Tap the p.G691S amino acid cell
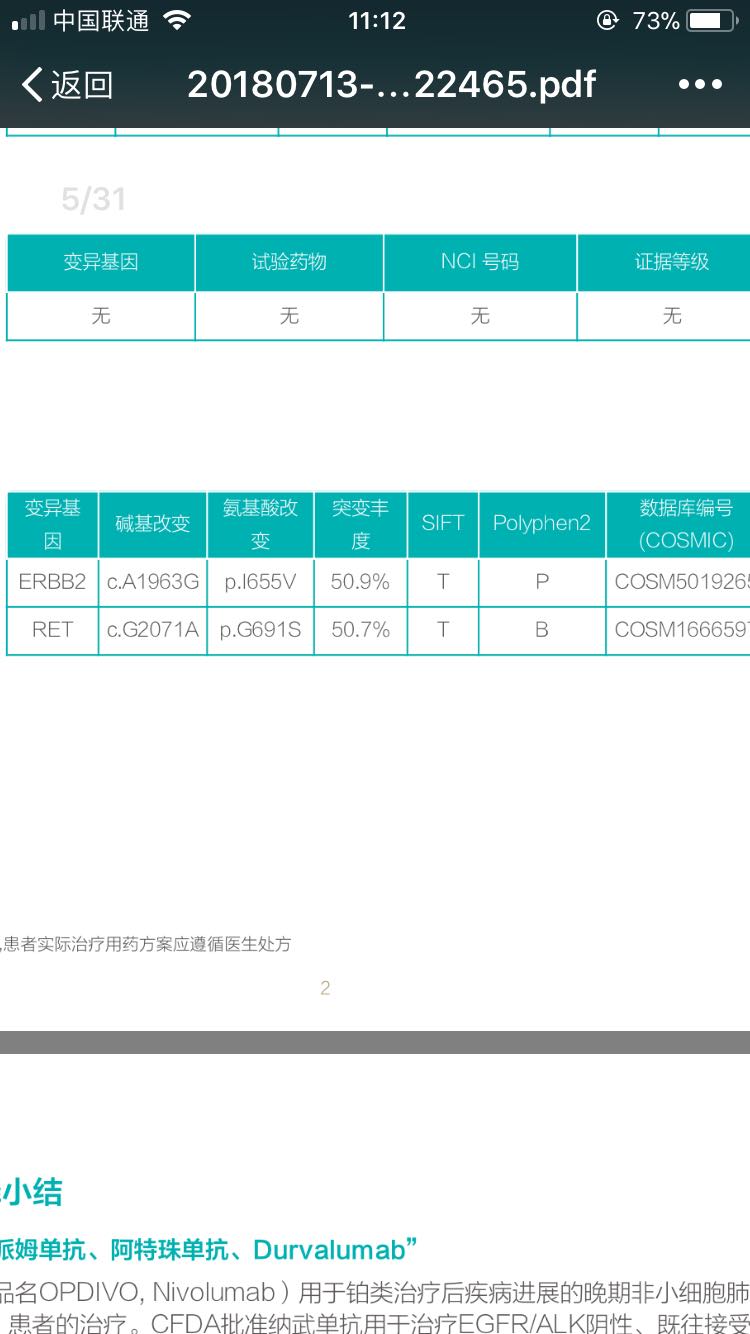750x1334 pixels. click(x=260, y=630)
